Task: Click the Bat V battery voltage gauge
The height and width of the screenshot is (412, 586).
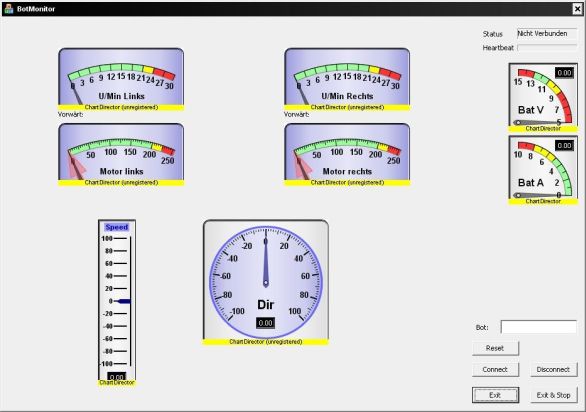Action: click(543, 97)
